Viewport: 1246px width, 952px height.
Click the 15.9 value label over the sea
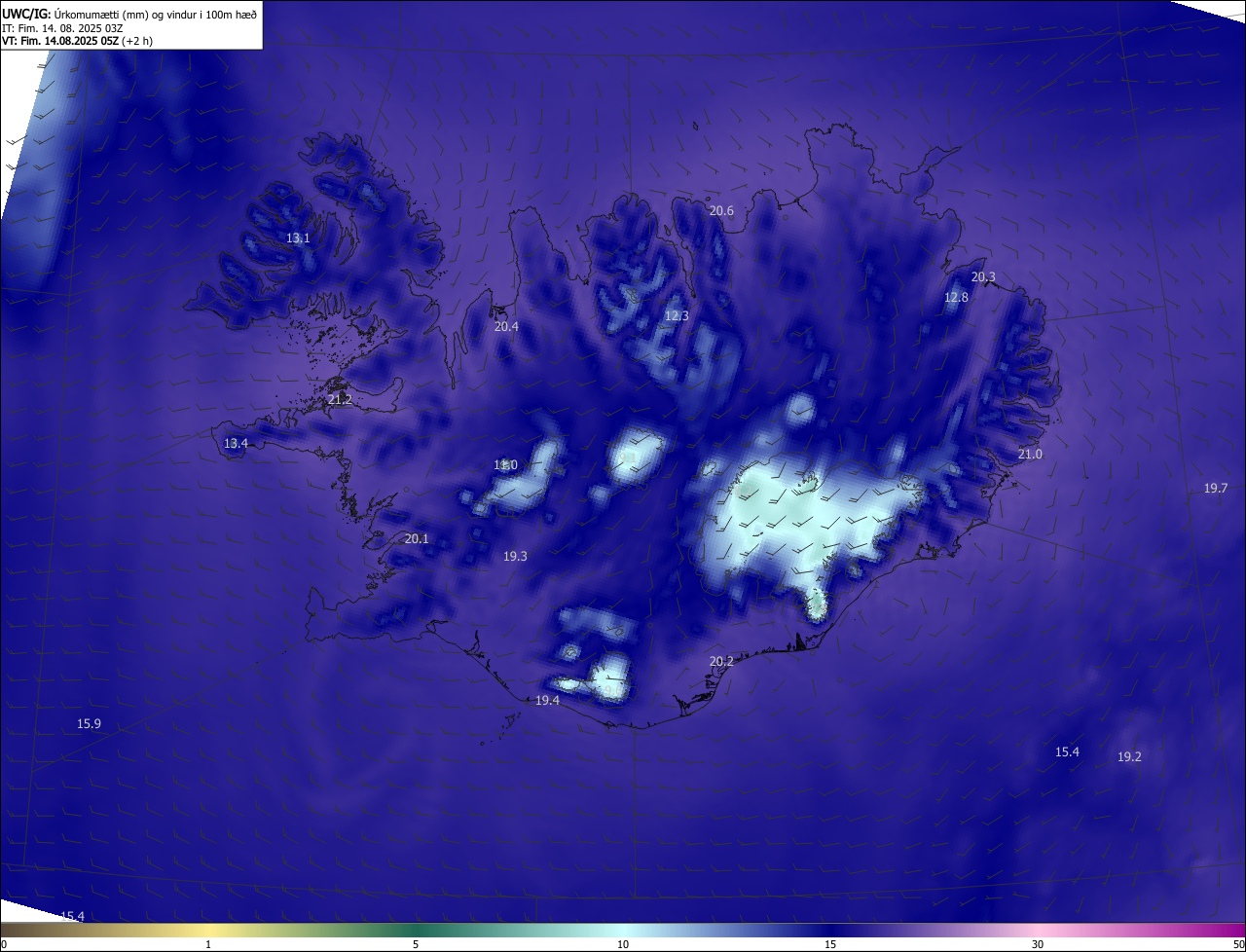(89, 723)
